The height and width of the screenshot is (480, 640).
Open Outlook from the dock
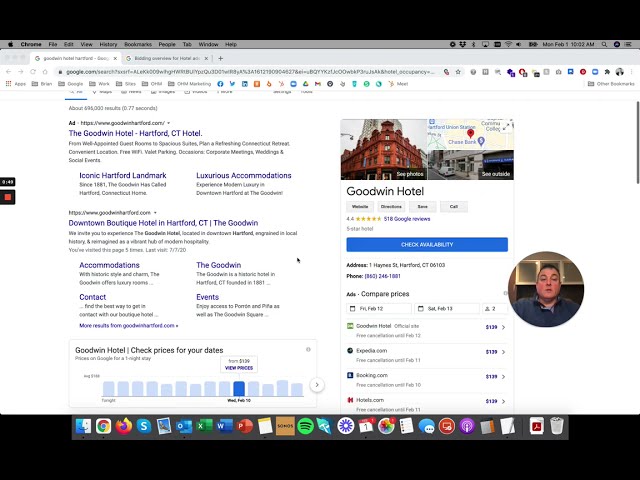click(184, 426)
